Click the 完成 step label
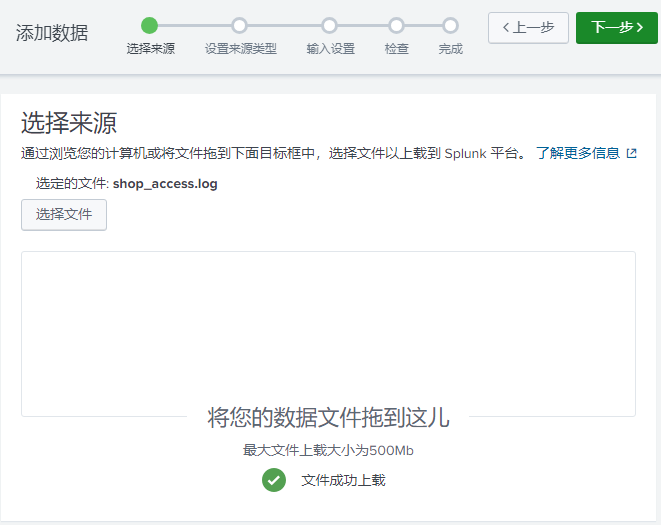Screen dimensions: 661x525 click(451, 49)
